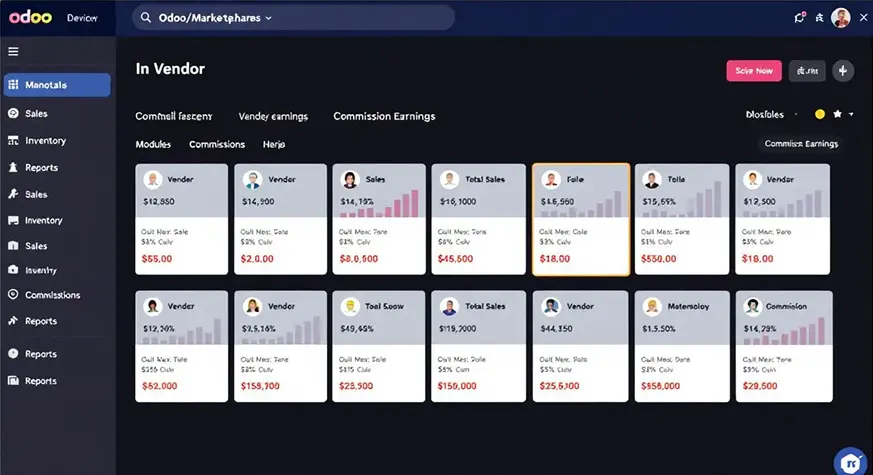The height and width of the screenshot is (475, 873).
Task: Click avatar on the Sales $14,19% card
Action: click(x=350, y=179)
